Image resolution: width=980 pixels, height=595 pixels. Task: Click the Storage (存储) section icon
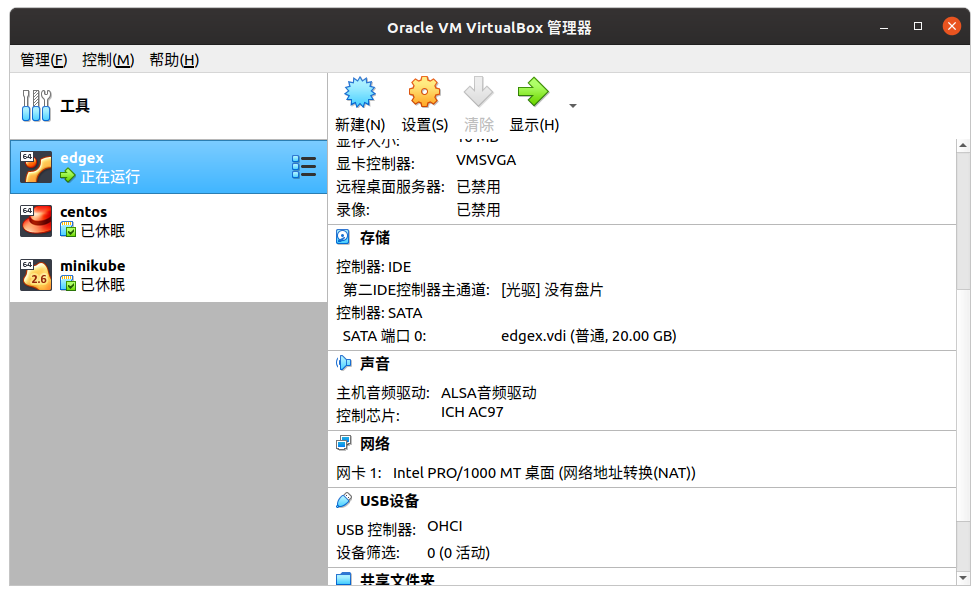(x=343, y=237)
